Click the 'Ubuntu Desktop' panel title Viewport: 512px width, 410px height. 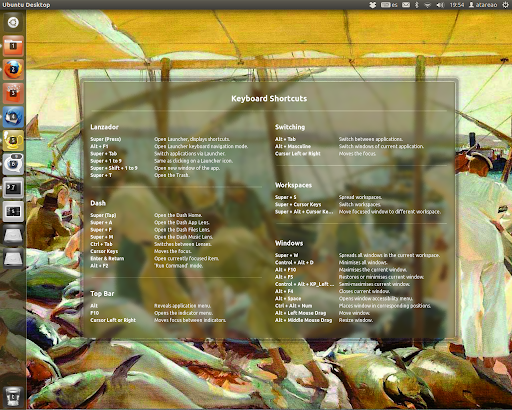coord(26,5)
